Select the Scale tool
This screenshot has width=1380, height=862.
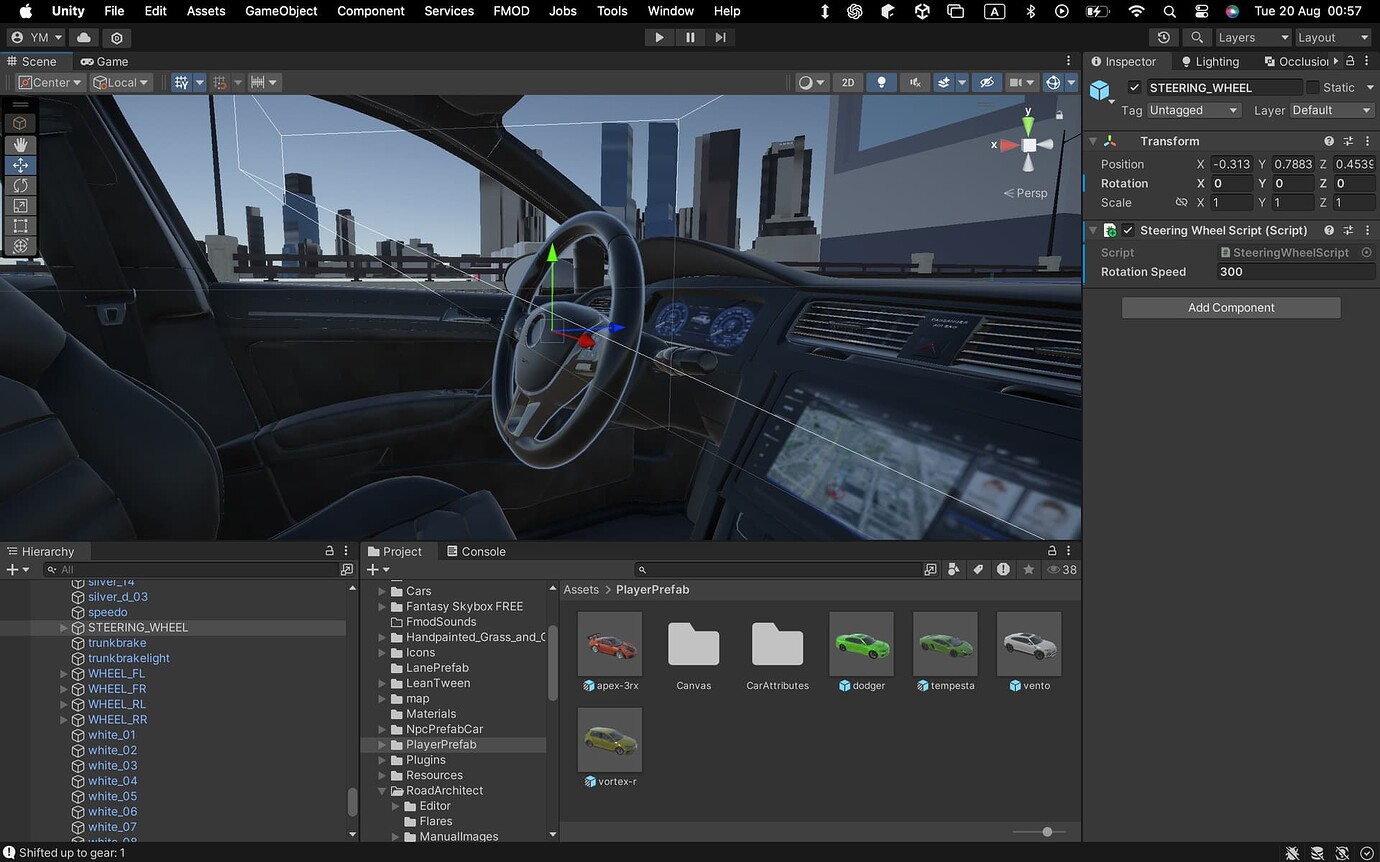click(x=20, y=206)
